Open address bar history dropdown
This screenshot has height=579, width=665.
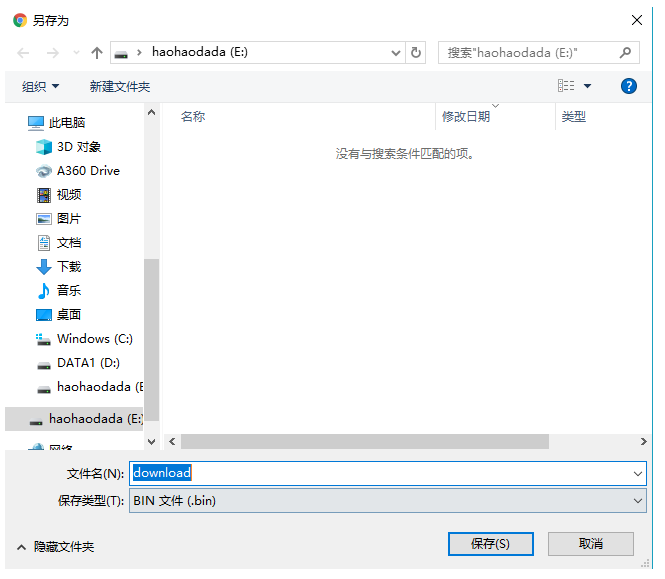396,53
